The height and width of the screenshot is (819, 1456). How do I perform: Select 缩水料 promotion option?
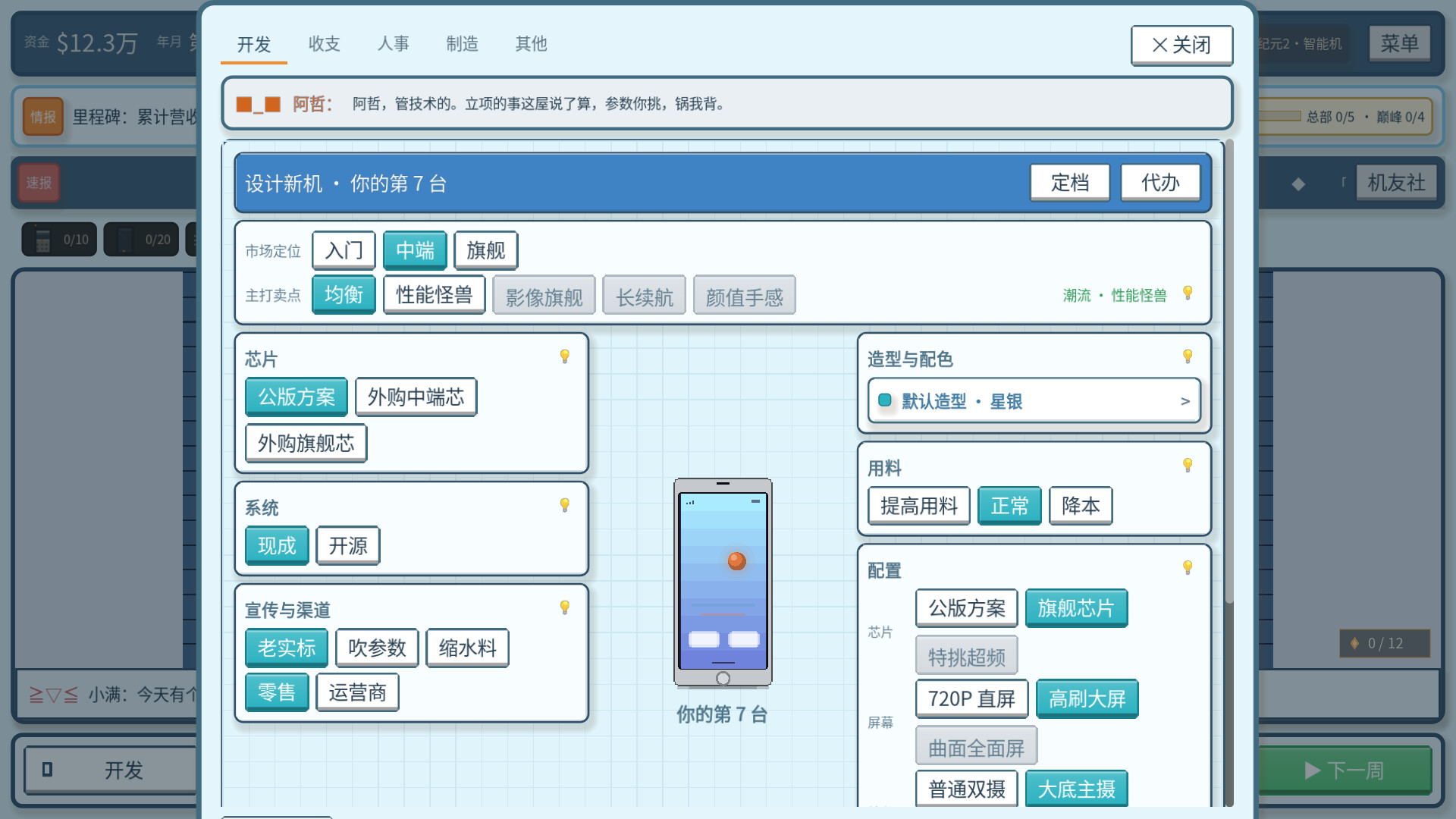467,648
